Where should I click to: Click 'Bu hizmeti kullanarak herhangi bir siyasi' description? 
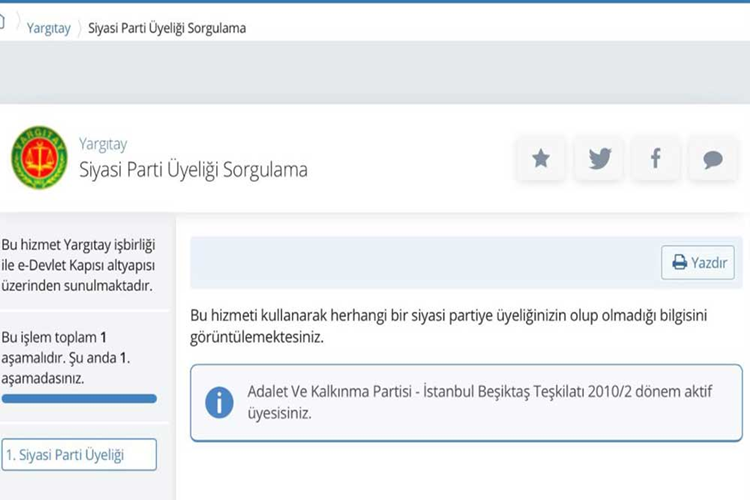click(449, 326)
